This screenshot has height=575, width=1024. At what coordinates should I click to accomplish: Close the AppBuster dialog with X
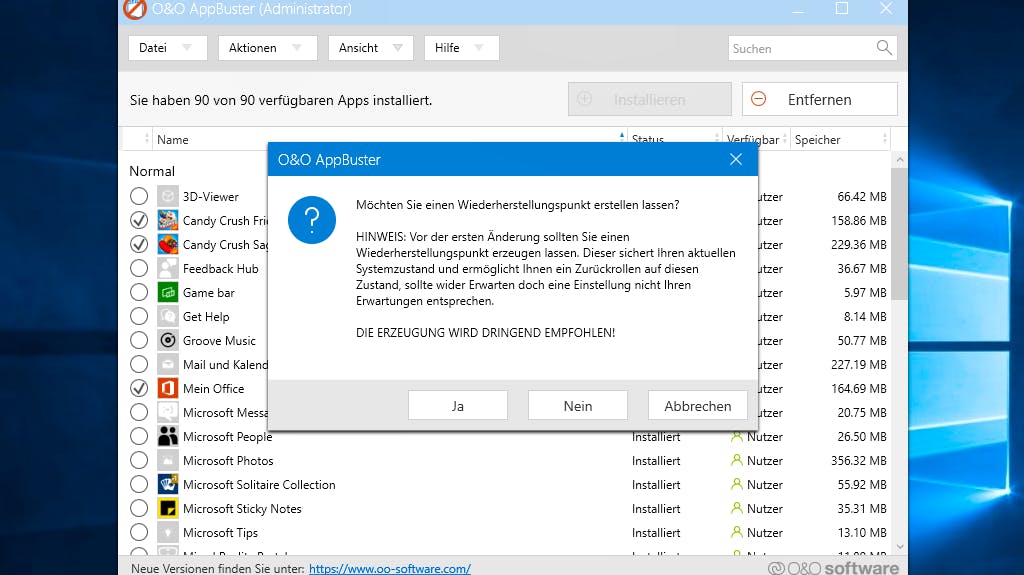(735, 159)
